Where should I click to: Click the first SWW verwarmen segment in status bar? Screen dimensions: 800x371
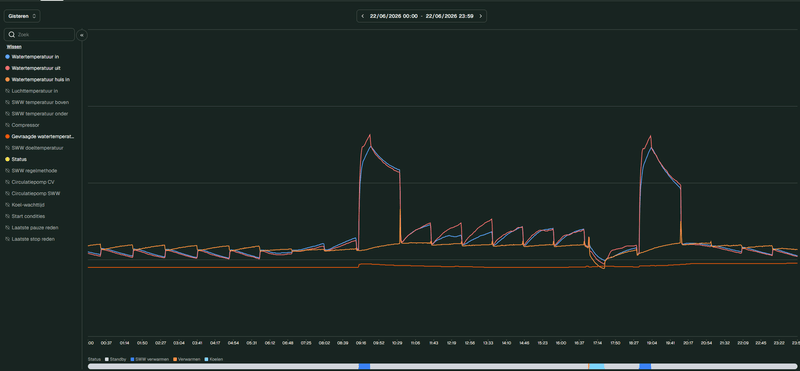(364, 366)
